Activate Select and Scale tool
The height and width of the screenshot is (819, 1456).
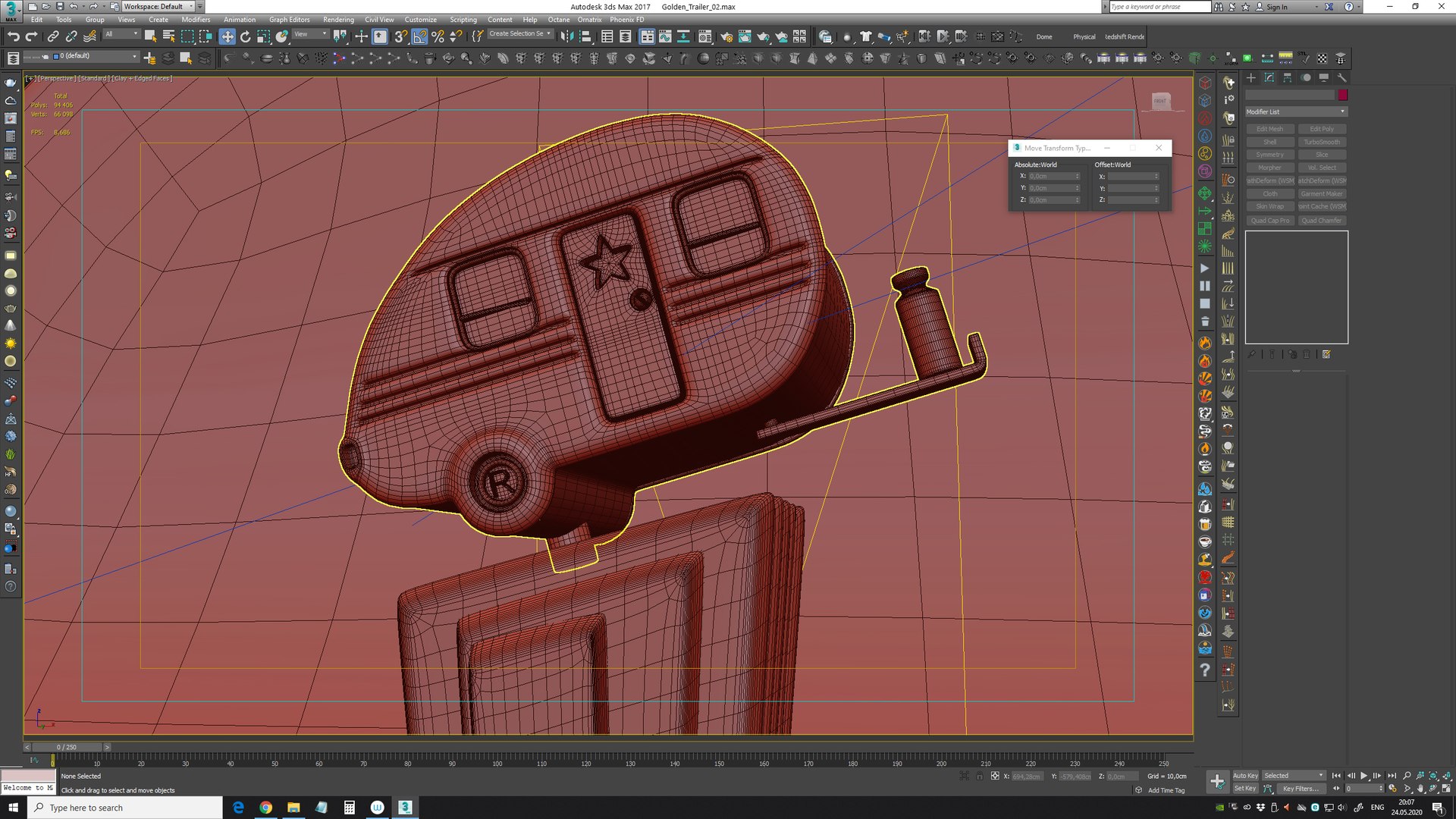[263, 36]
